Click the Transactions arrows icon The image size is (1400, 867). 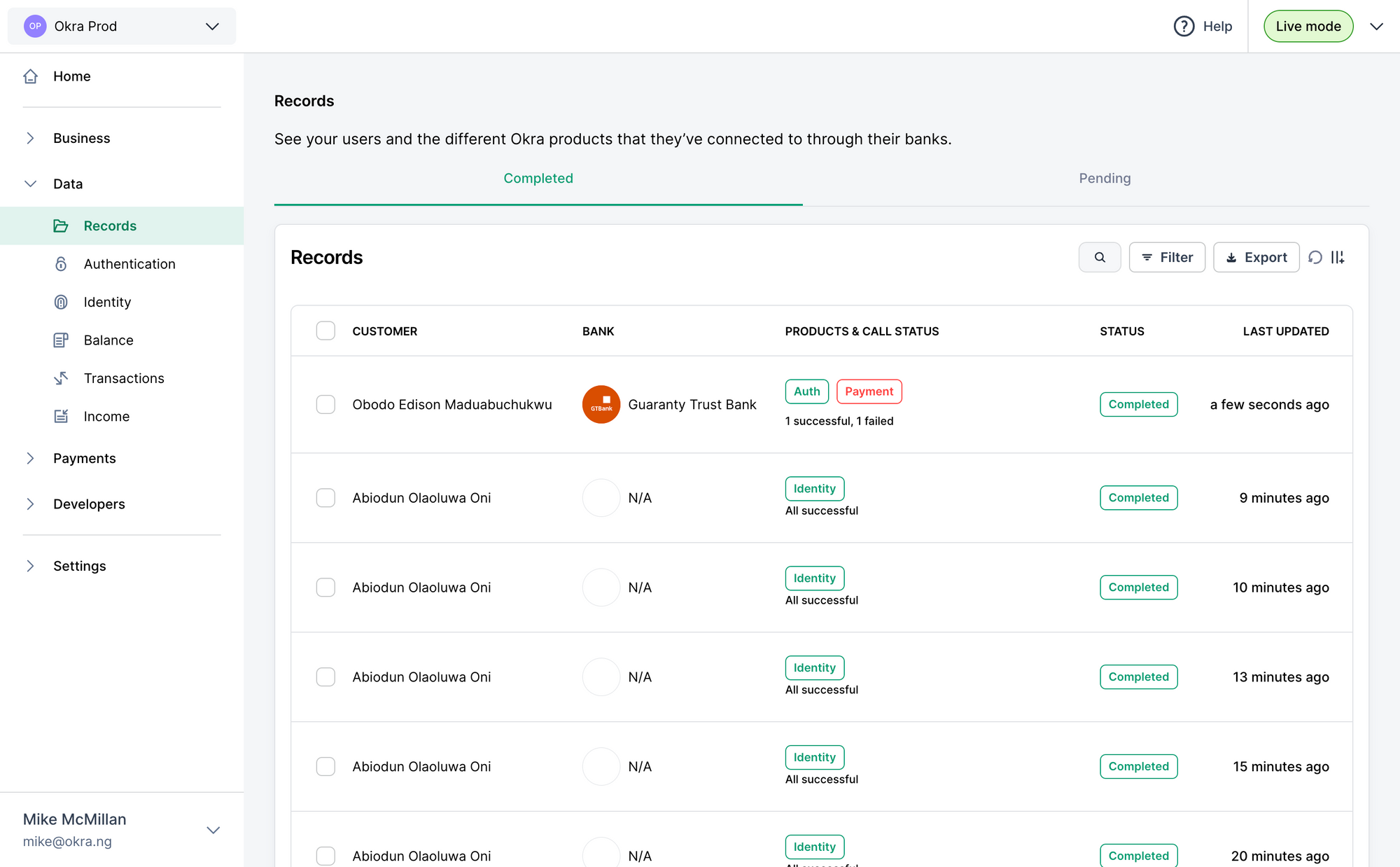[61, 378]
